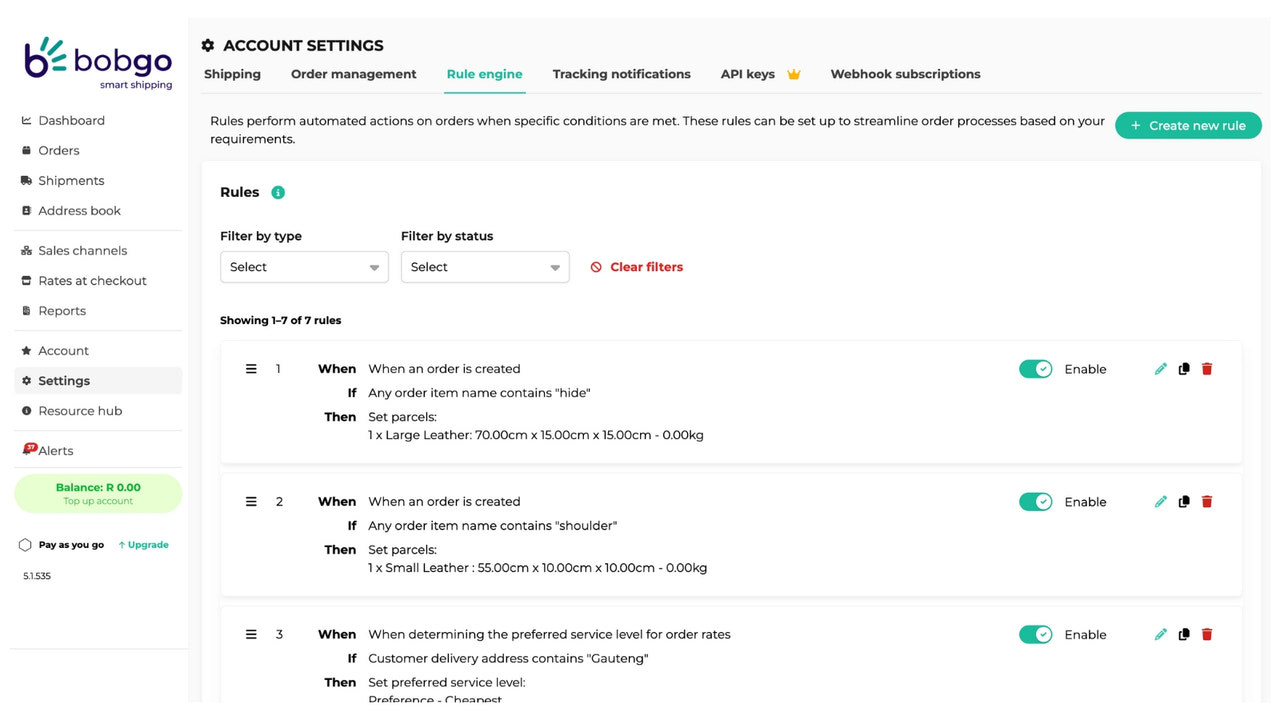Click the green Balance top up banner

click(98, 493)
